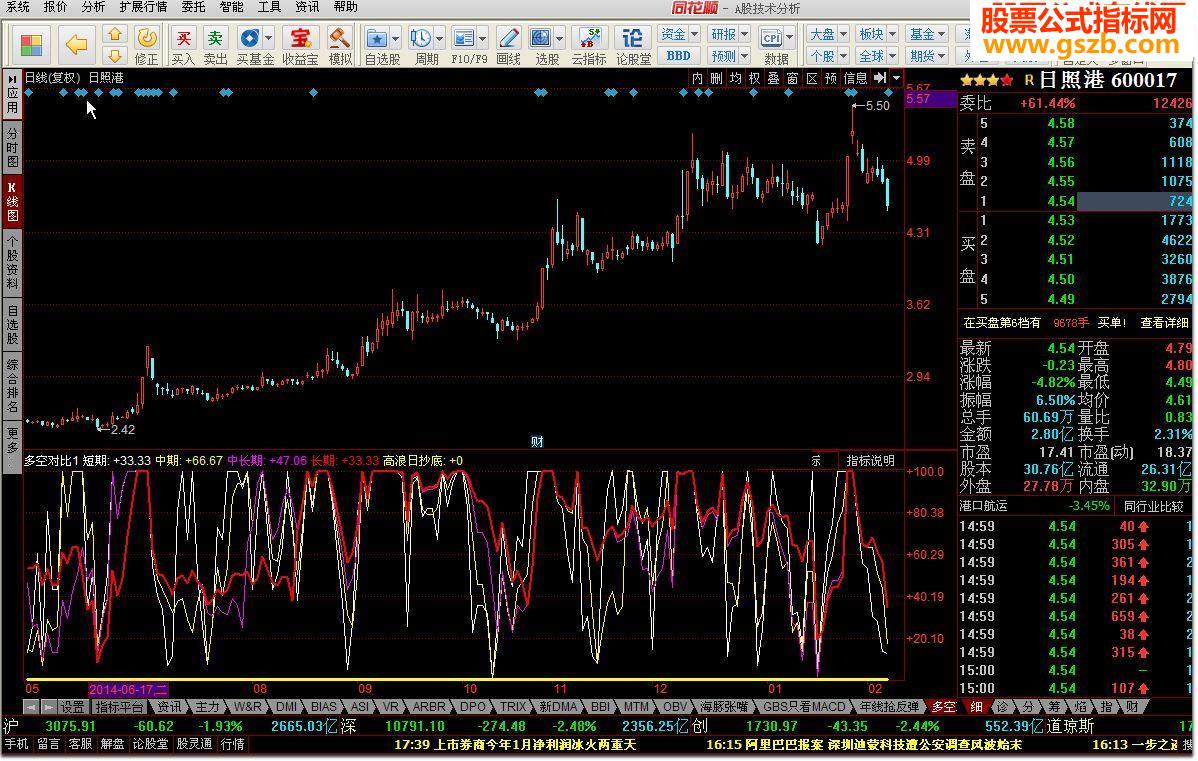
Task: Click the yellow up arrow toolbar icon
Action: [x=115, y=34]
